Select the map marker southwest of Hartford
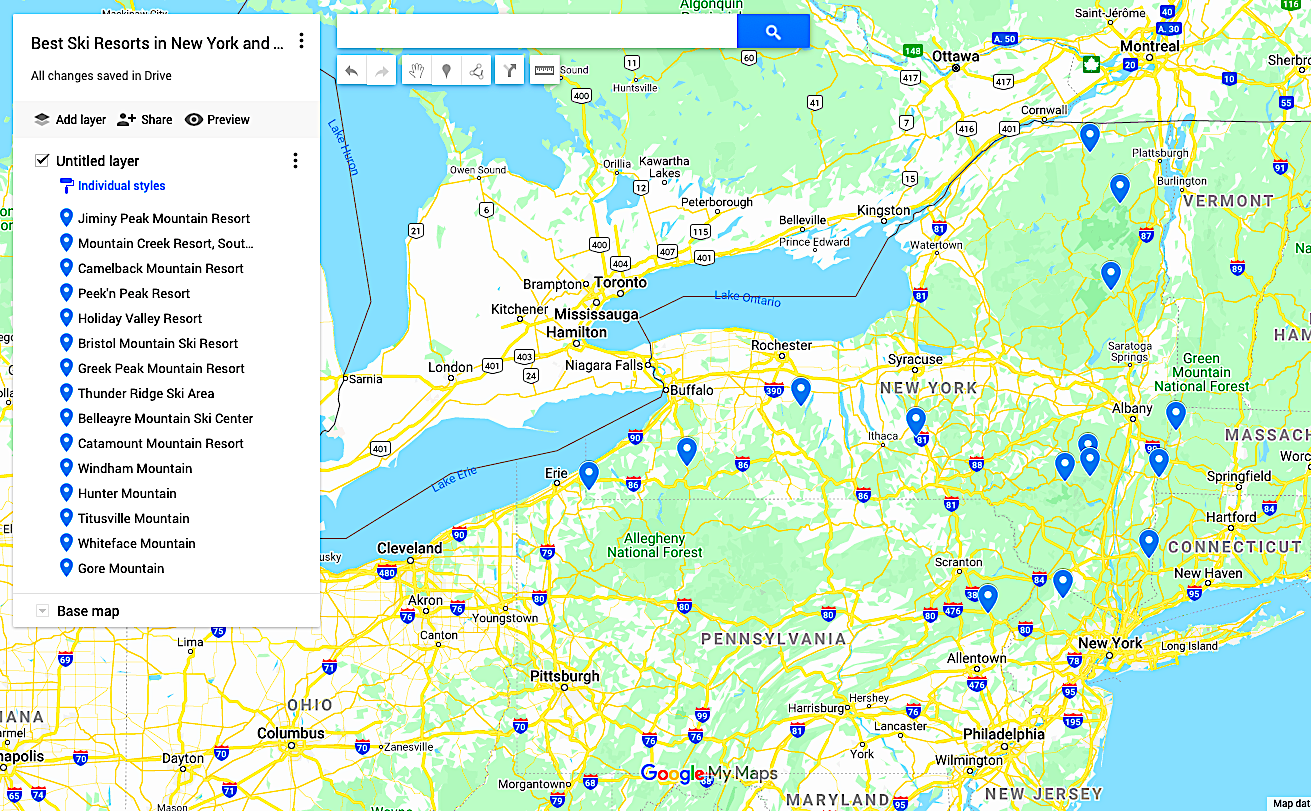 click(1149, 543)
